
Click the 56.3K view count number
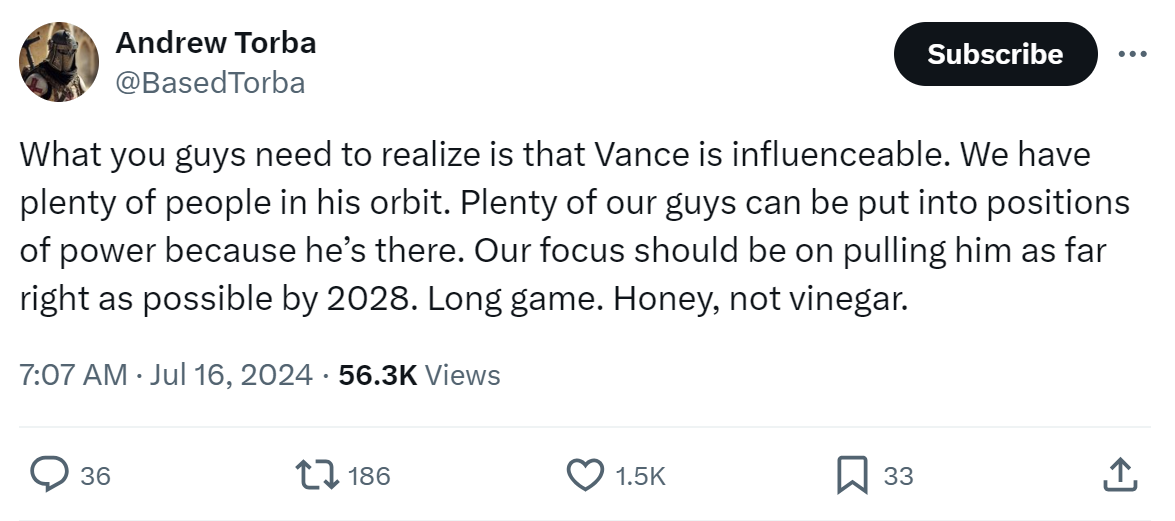coord(378,375)
